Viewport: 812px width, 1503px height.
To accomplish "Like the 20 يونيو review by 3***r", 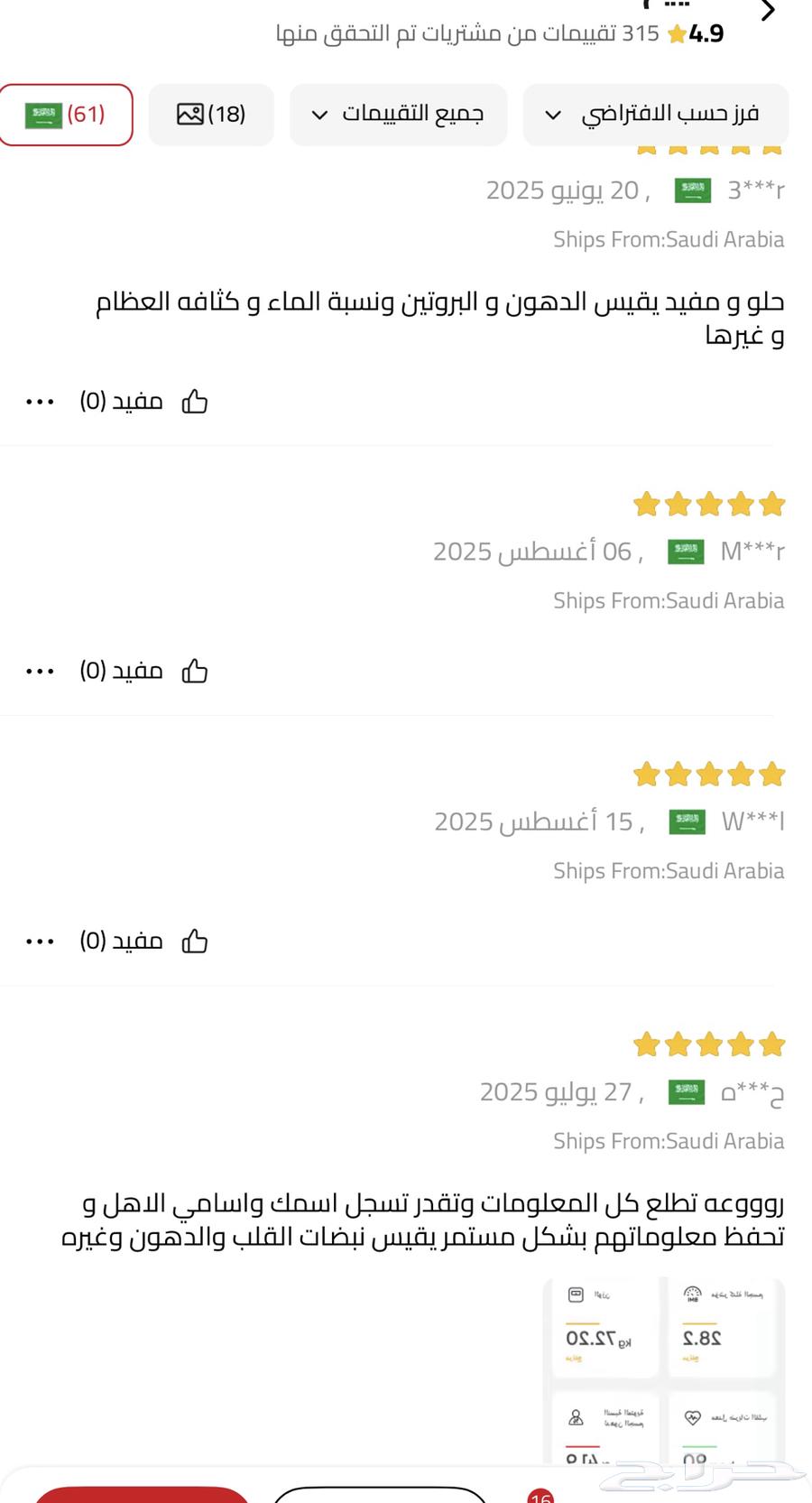I will (x=195, y=402).
